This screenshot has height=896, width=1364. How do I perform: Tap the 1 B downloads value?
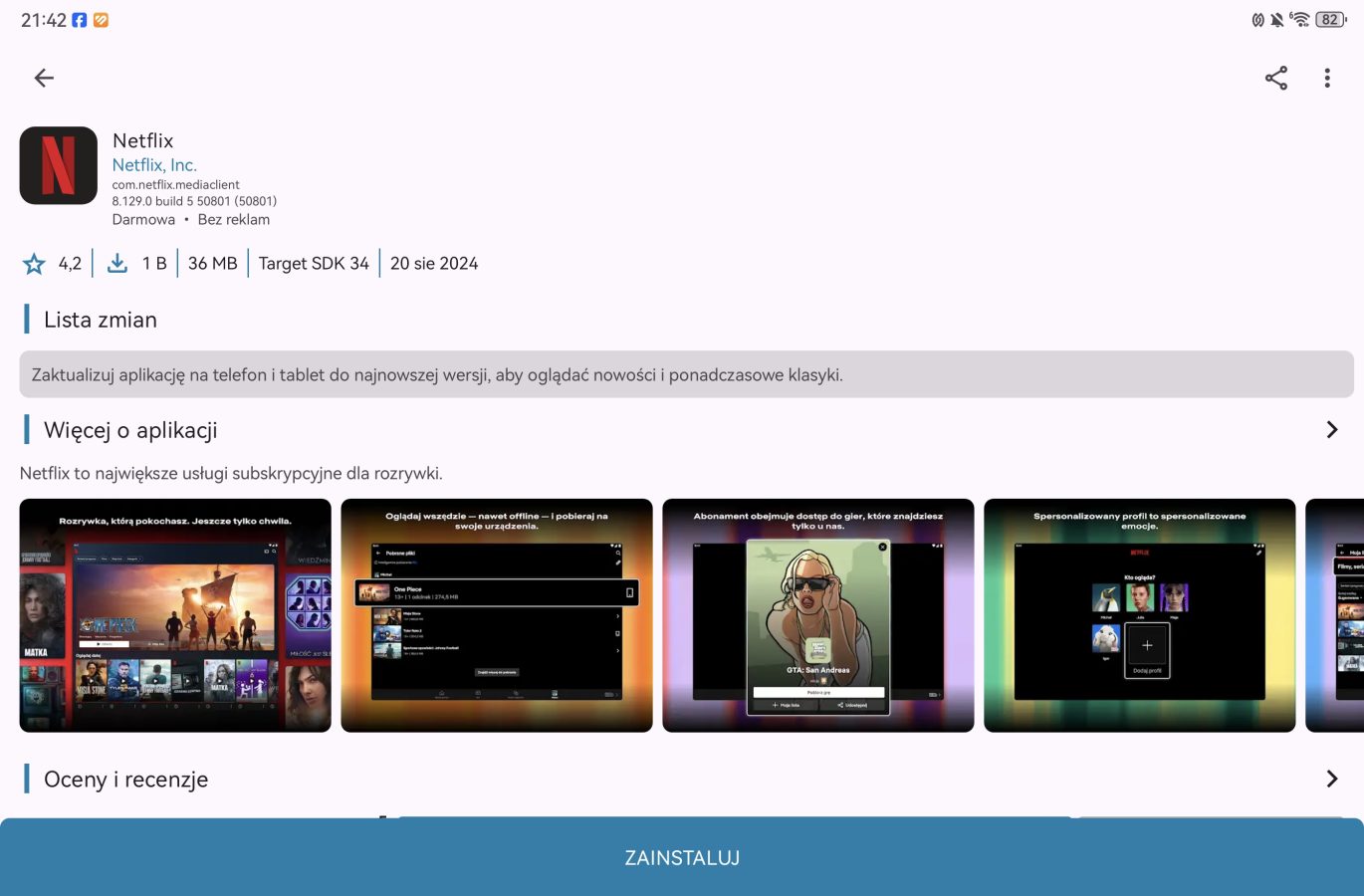pos(154,264)
